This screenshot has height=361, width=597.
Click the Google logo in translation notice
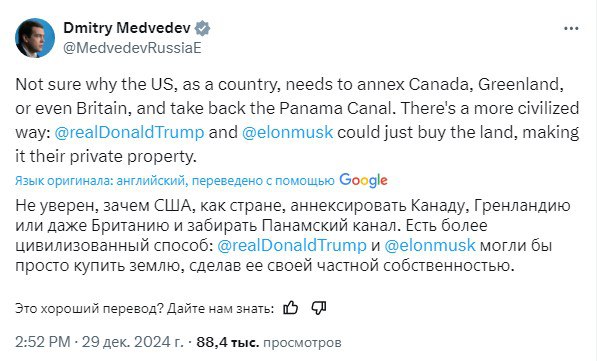pyautogui.click(x=363, y=180)
